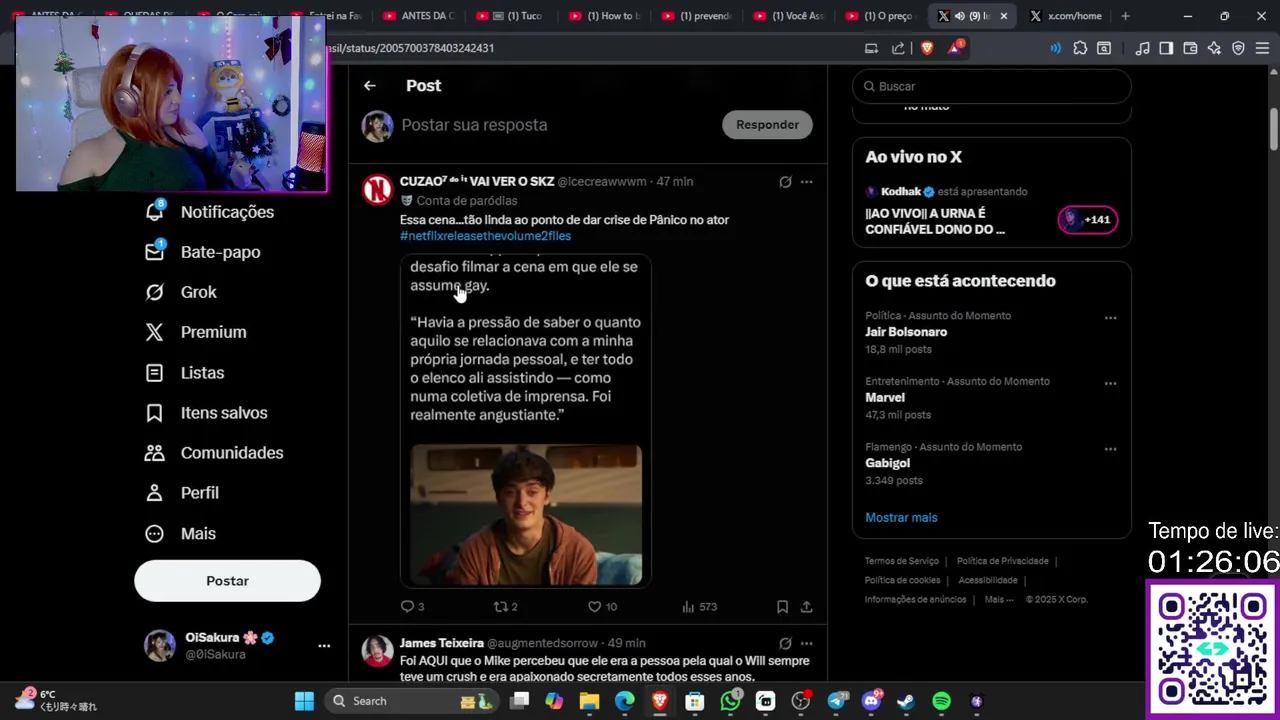Open Política de Privacidade link

pyautogui.click(x=1002, y=561)
